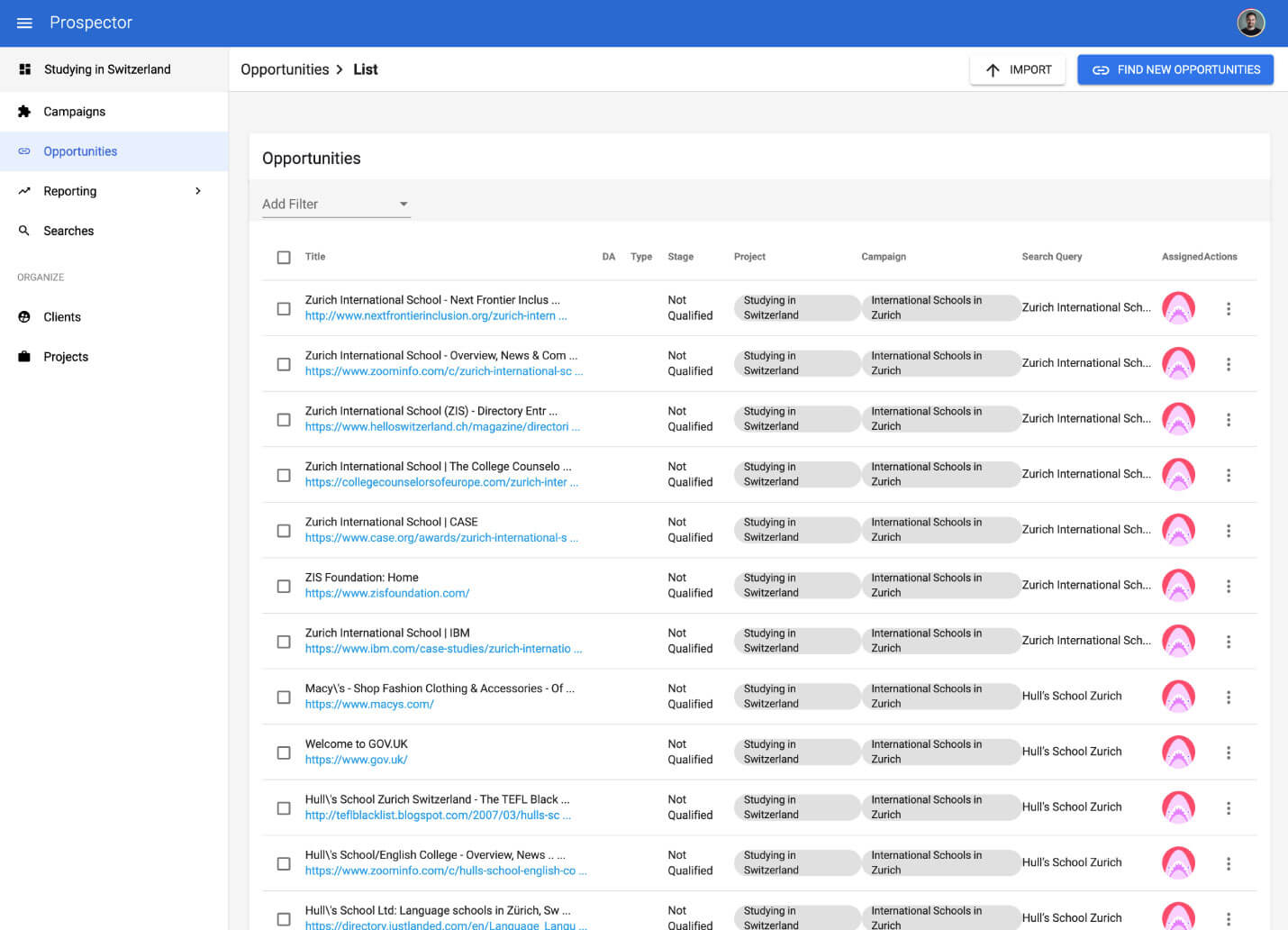Click the Clients face icon
This screenshot has height=930, width=1288.
pos(24,317)
